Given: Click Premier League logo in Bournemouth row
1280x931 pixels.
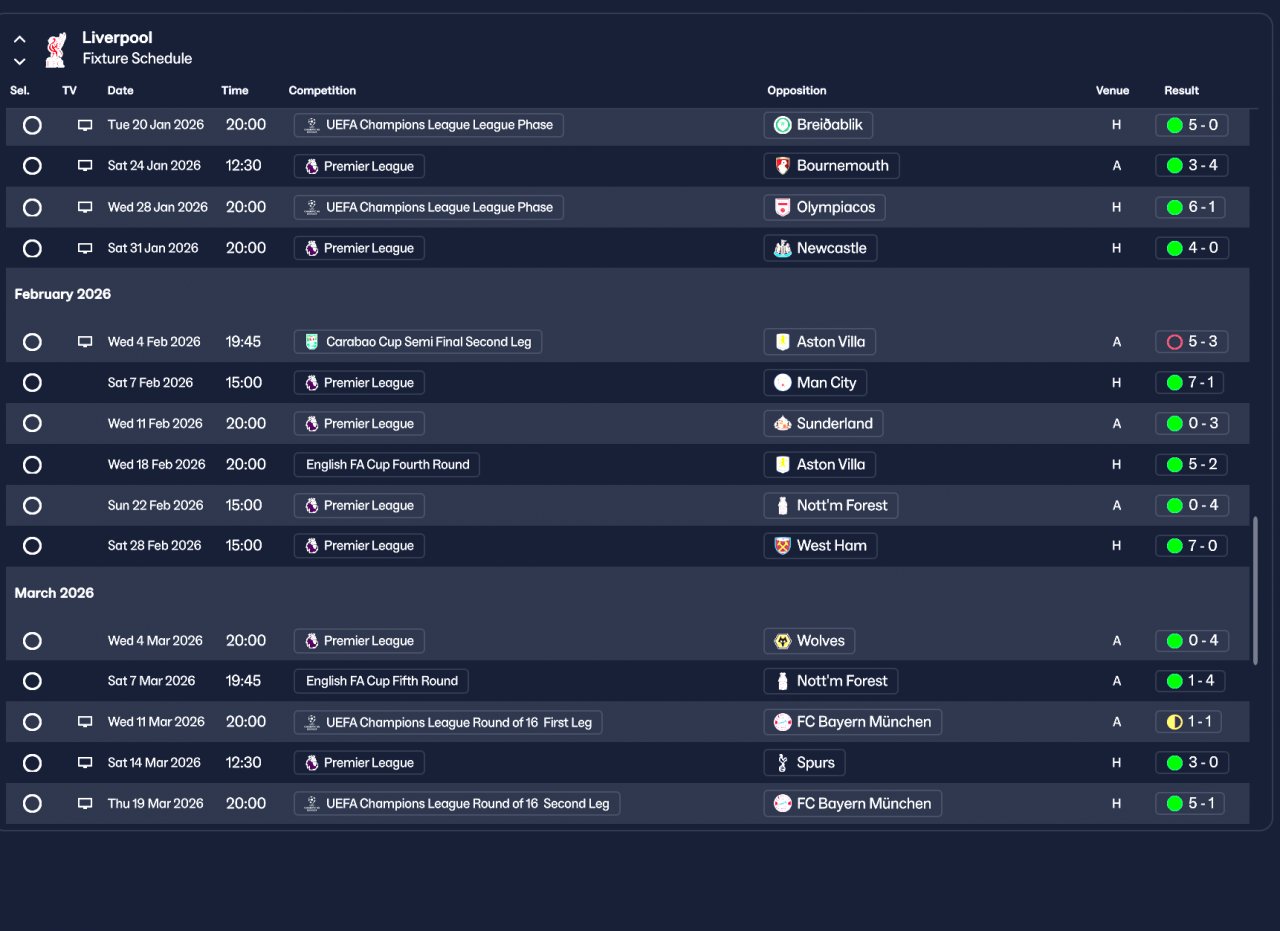Looking at the screenshot, I should 312,166.
